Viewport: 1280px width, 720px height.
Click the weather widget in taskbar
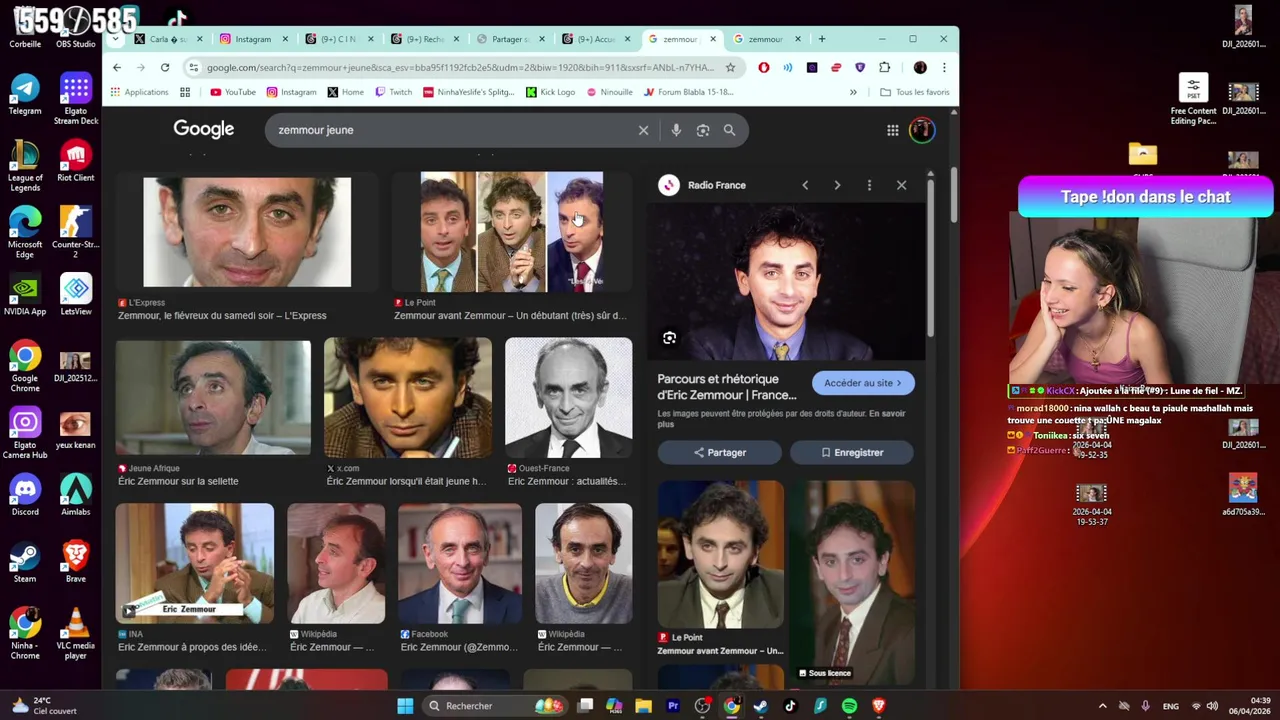[45, 706]
